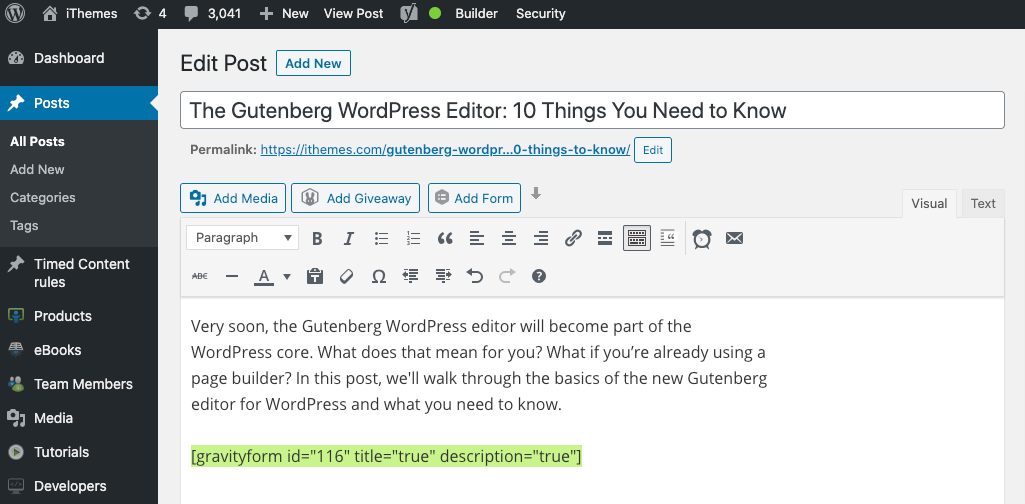Viewport: 1025px width, 504px height.
Task: Open the text color picker arrow
Action: pyautogui.click(x=286, y=277)
